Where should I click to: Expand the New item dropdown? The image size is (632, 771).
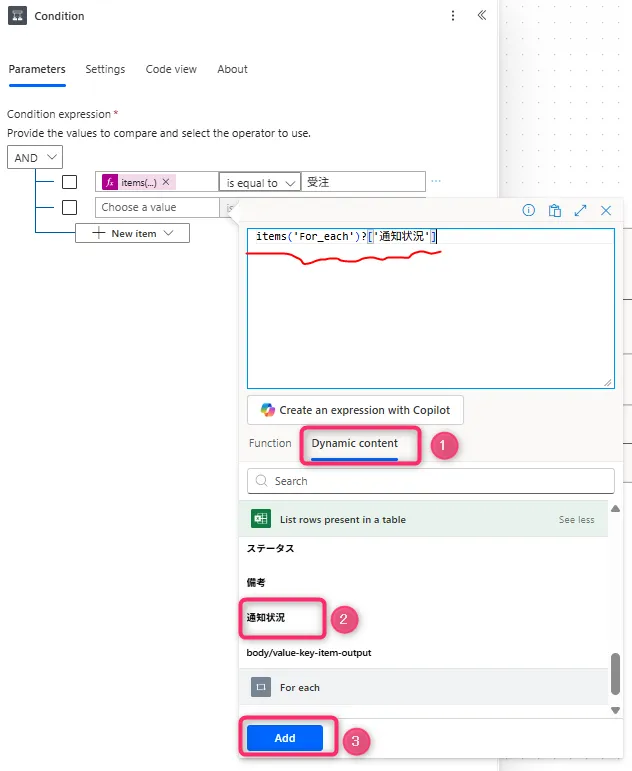(x=133, y=233)
